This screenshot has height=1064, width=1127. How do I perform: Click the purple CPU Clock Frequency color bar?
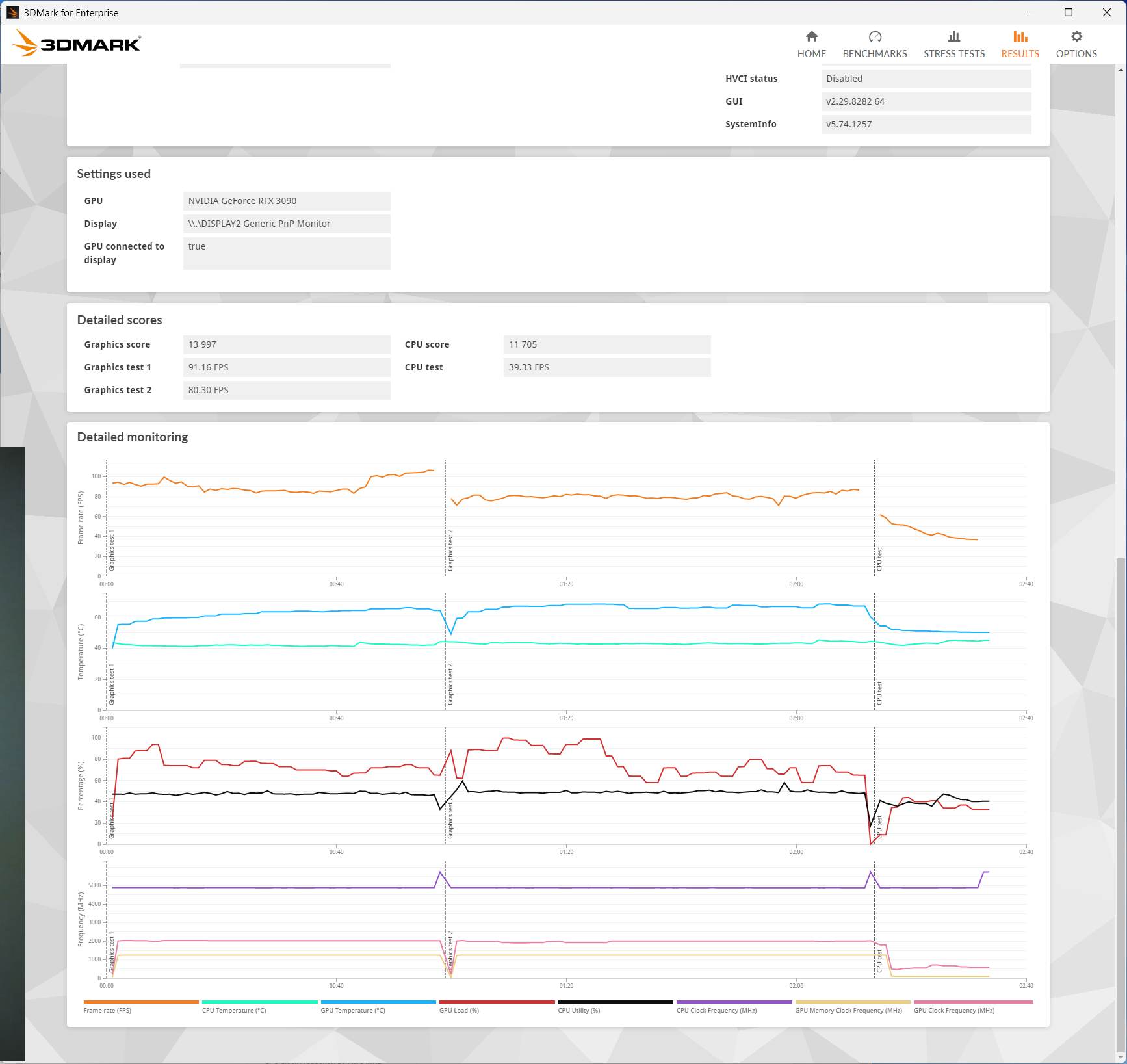click(734, 1002)
